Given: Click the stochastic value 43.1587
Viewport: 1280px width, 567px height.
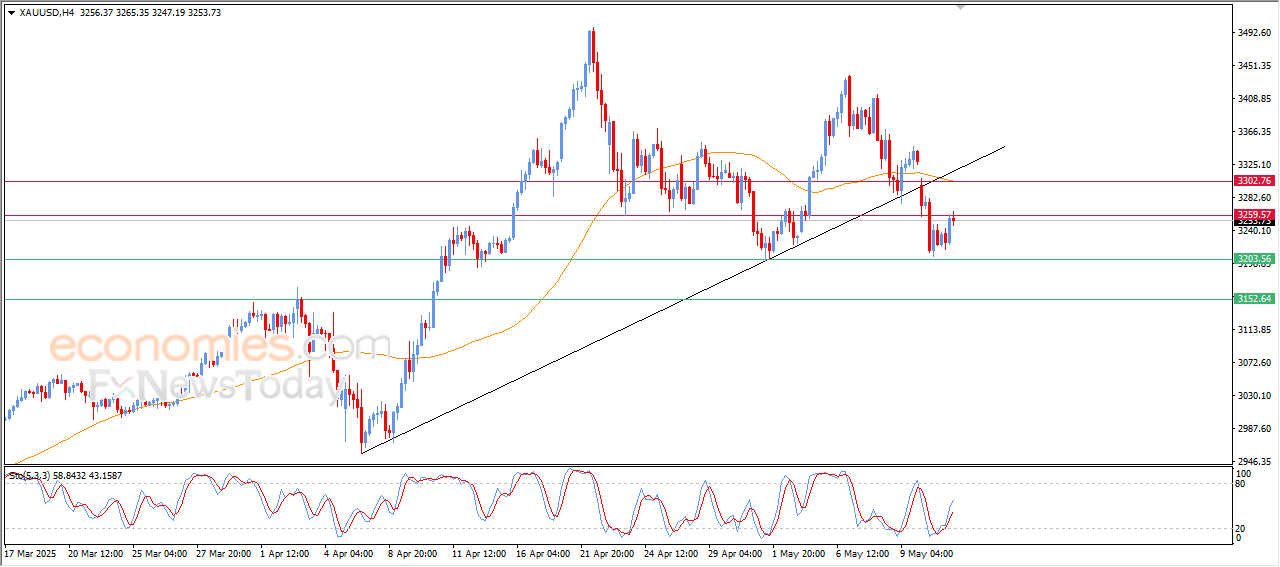Looking at the screenshot, I should 108,476.
